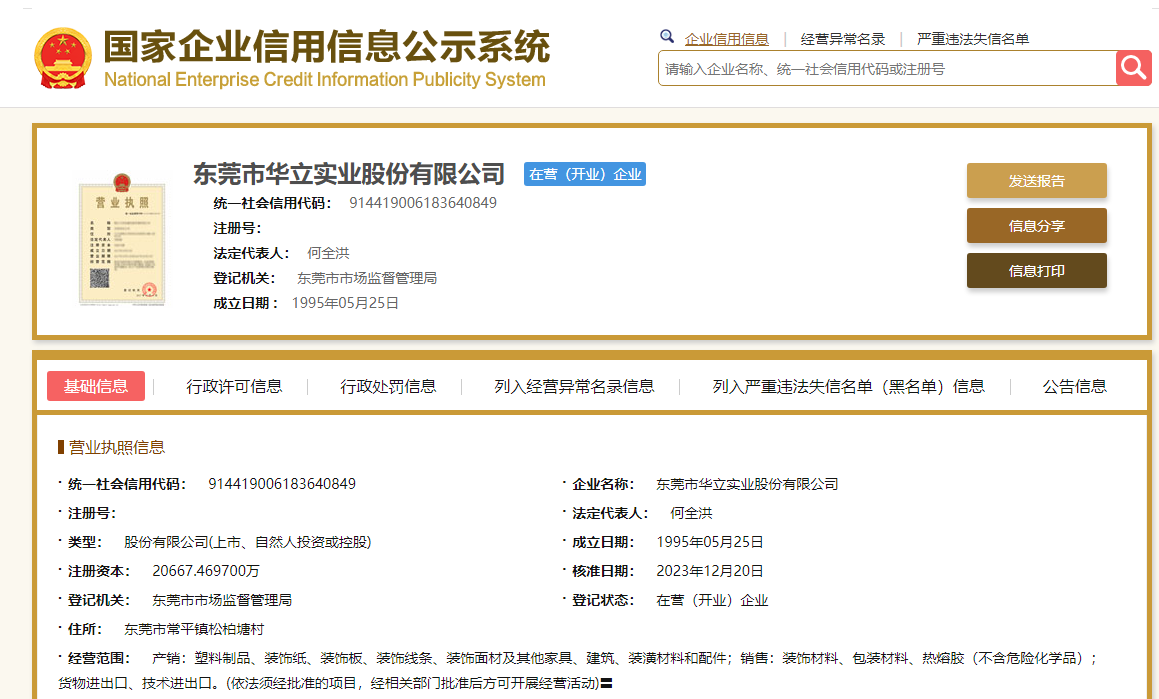Switch to the 基础信息 tab

pos(96,386)
